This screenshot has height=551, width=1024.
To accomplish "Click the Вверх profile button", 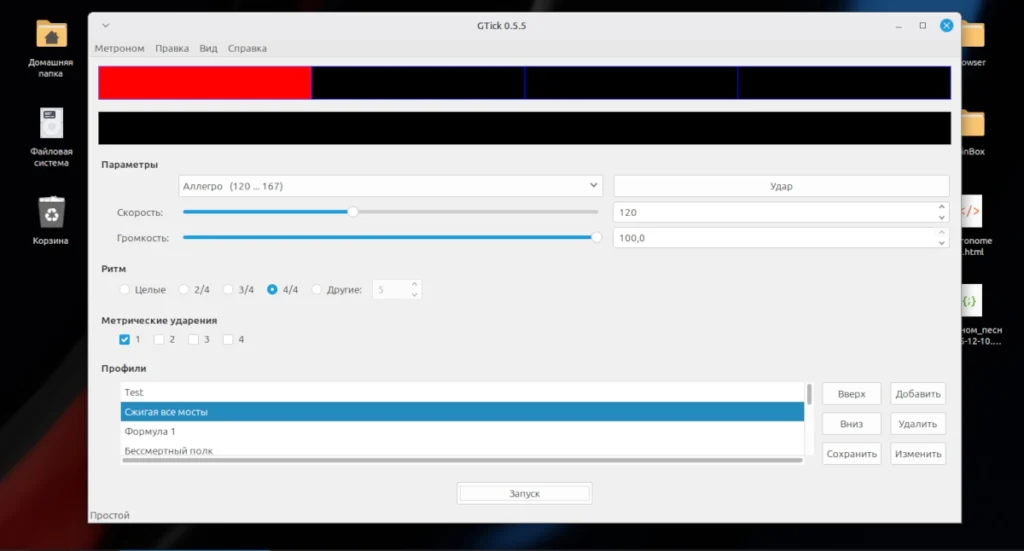I will (852, 394).
